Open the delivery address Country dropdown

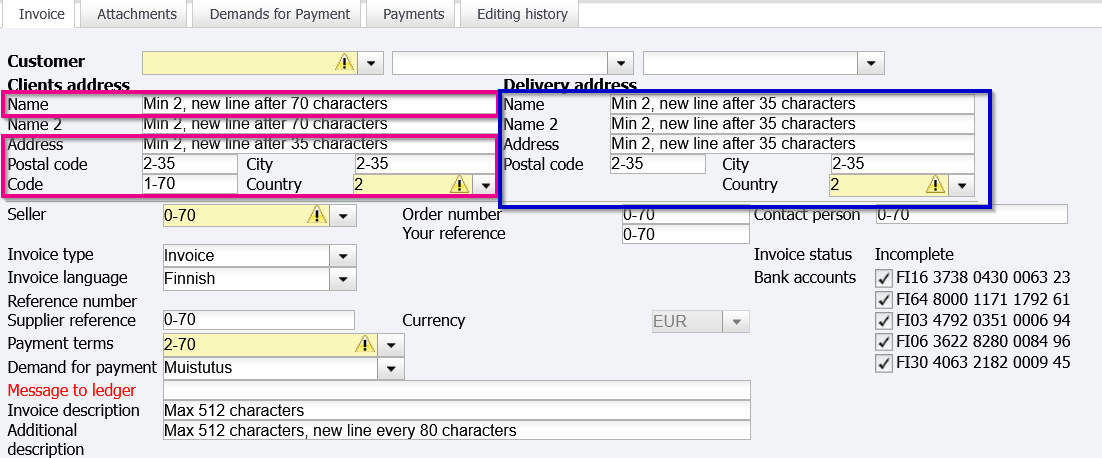point(961,185)
